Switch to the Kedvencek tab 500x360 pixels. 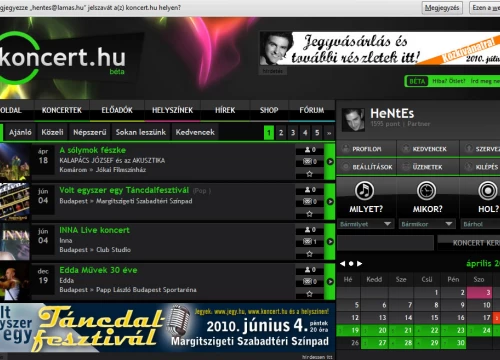(x=195, y=132)
